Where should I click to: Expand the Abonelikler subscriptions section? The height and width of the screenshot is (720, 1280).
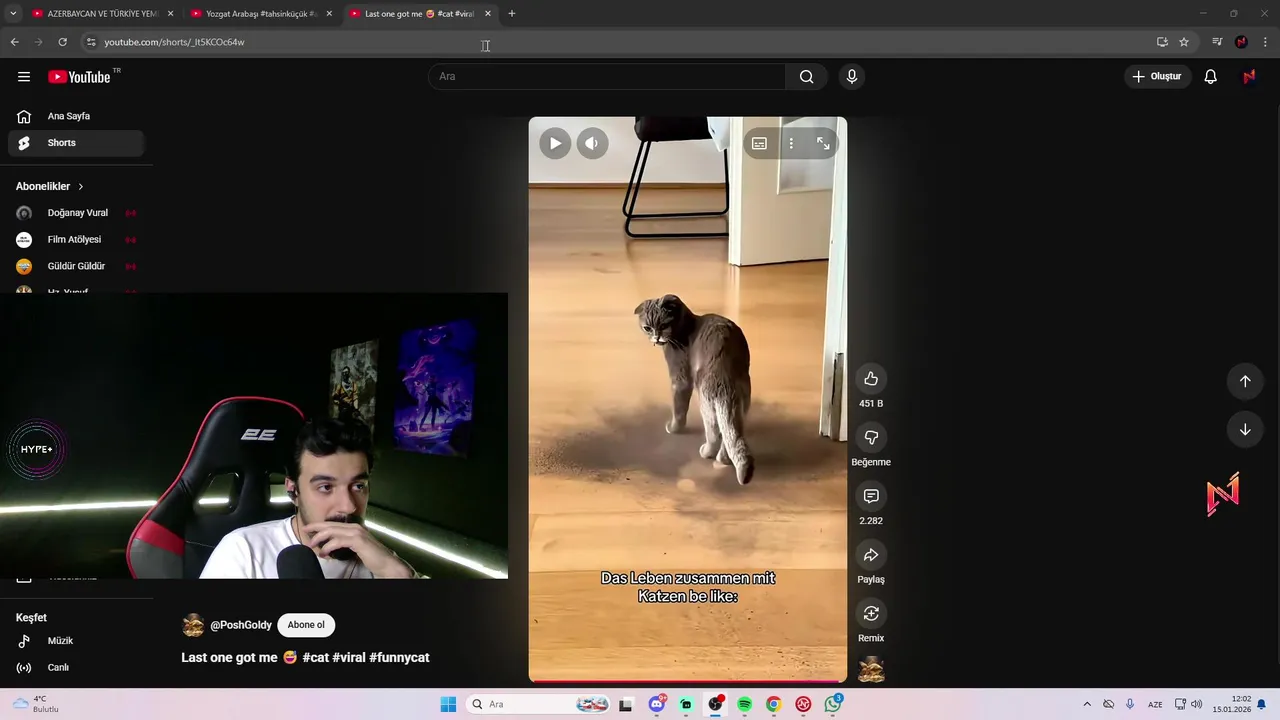pyautogui.click(x=50, y=187)
